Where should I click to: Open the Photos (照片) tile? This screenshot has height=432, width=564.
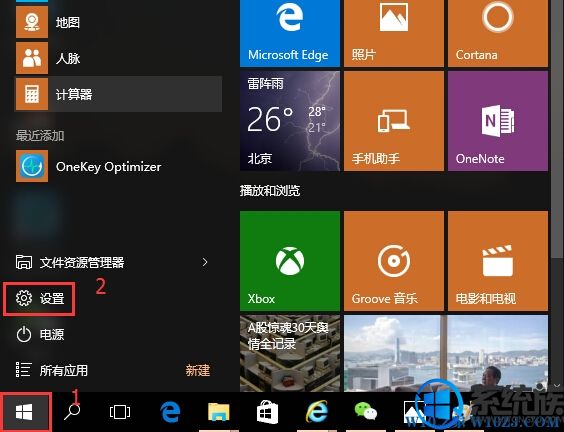point(394,33)
